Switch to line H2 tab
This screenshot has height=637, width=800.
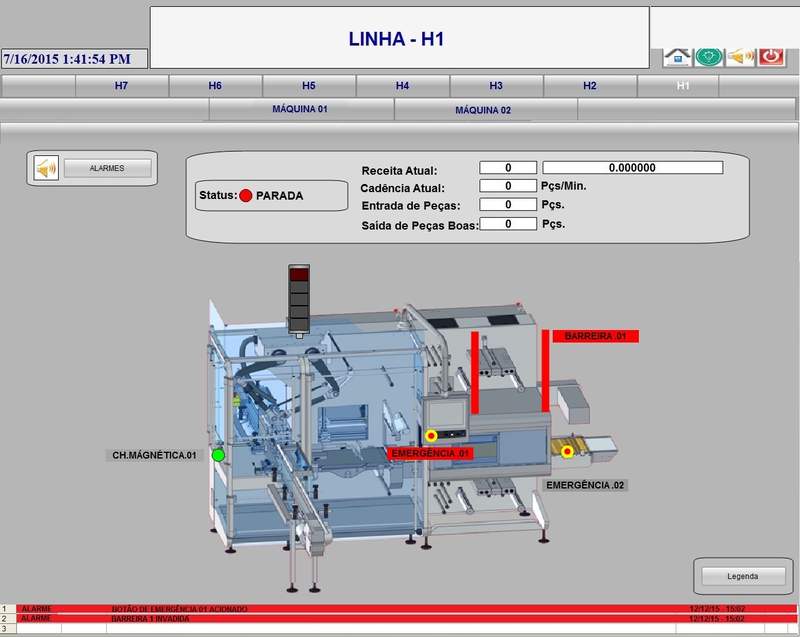(590, 86)
